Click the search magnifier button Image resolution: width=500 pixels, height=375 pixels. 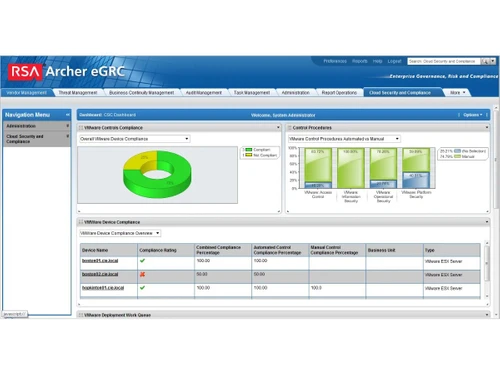[x=485, y=61]
